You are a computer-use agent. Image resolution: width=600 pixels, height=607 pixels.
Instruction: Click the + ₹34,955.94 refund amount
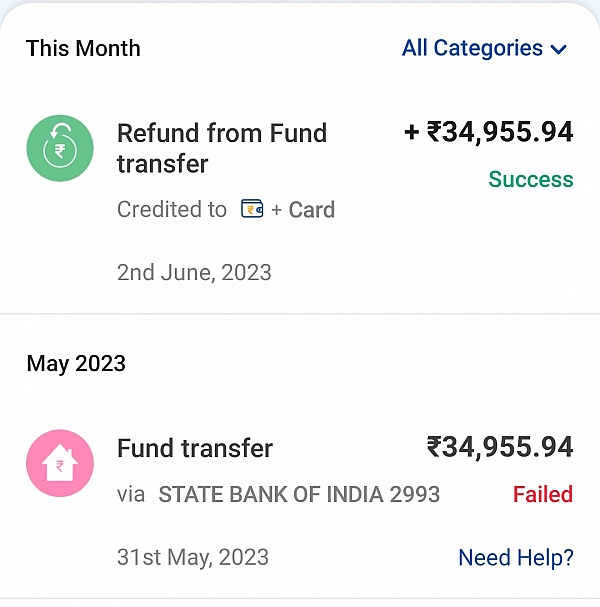[489, 132]
